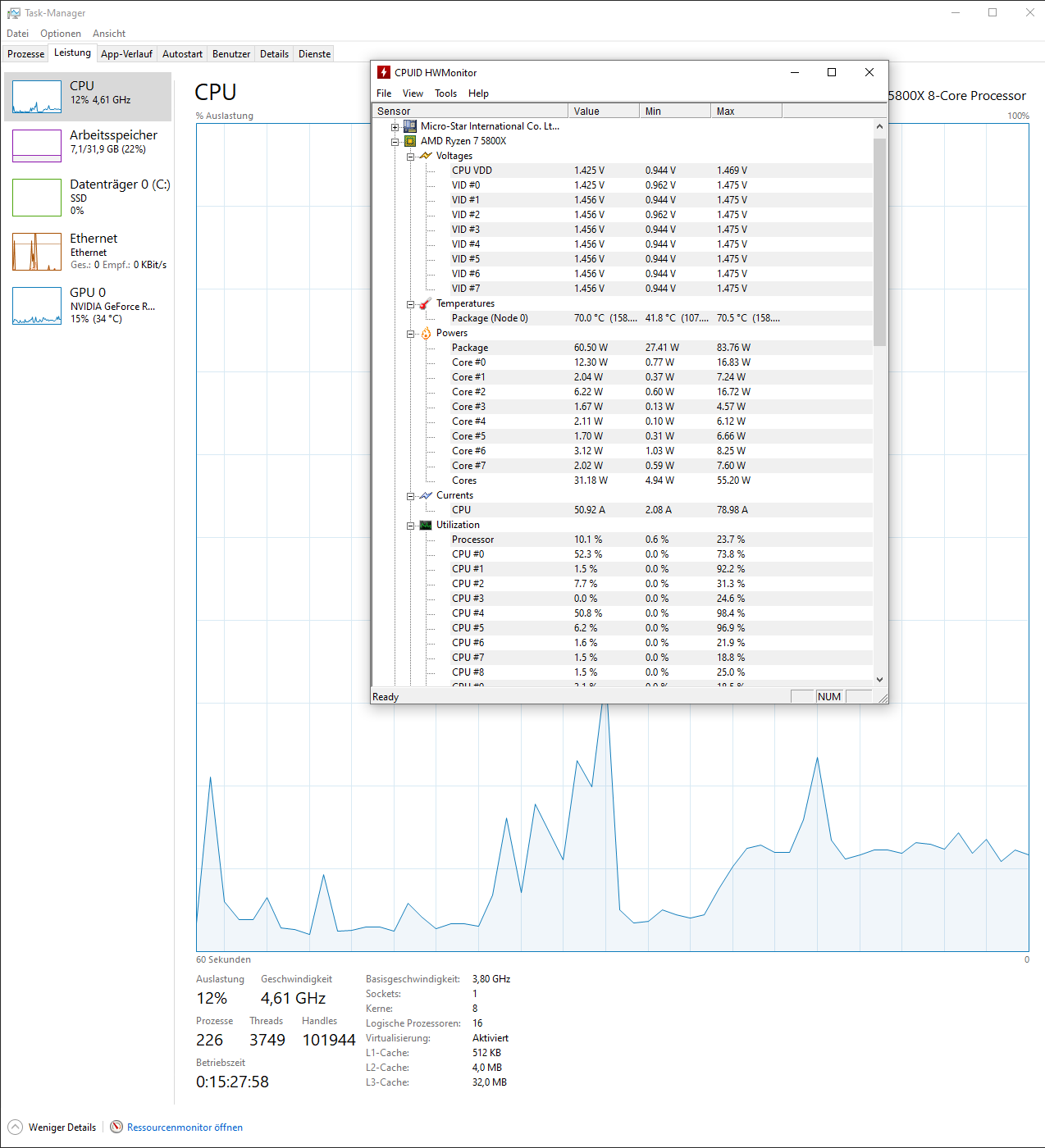Open HWMonitor View menu
Image resolution: width=1045 pixels, height=1148 pixels.
pos(413,93)
